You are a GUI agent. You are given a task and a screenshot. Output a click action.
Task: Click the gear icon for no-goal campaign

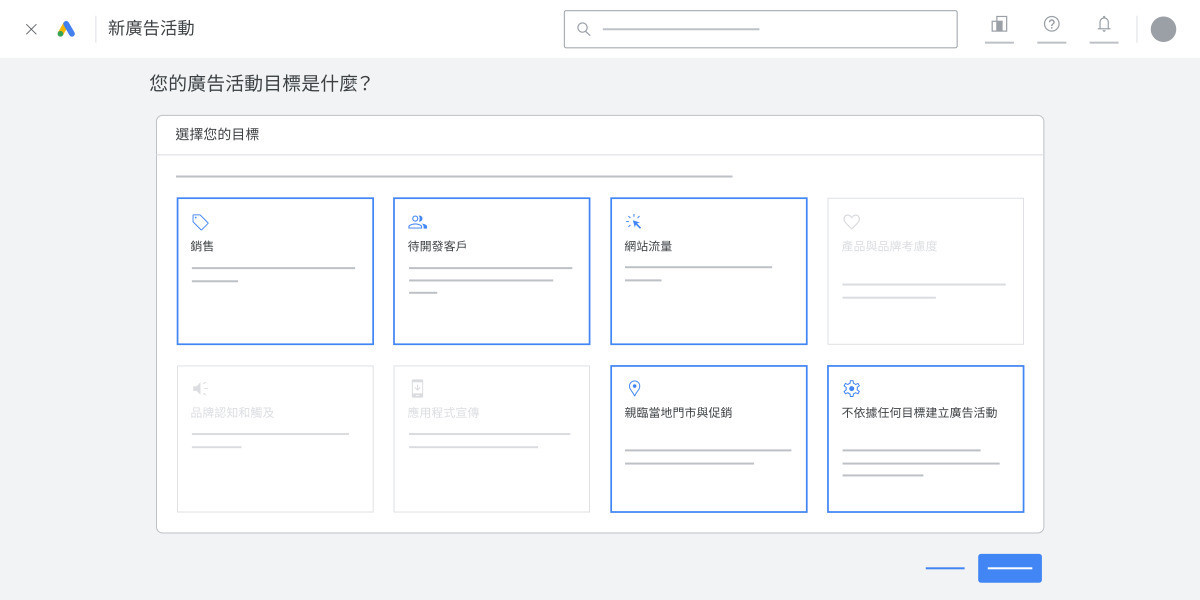tap(851, 389)
